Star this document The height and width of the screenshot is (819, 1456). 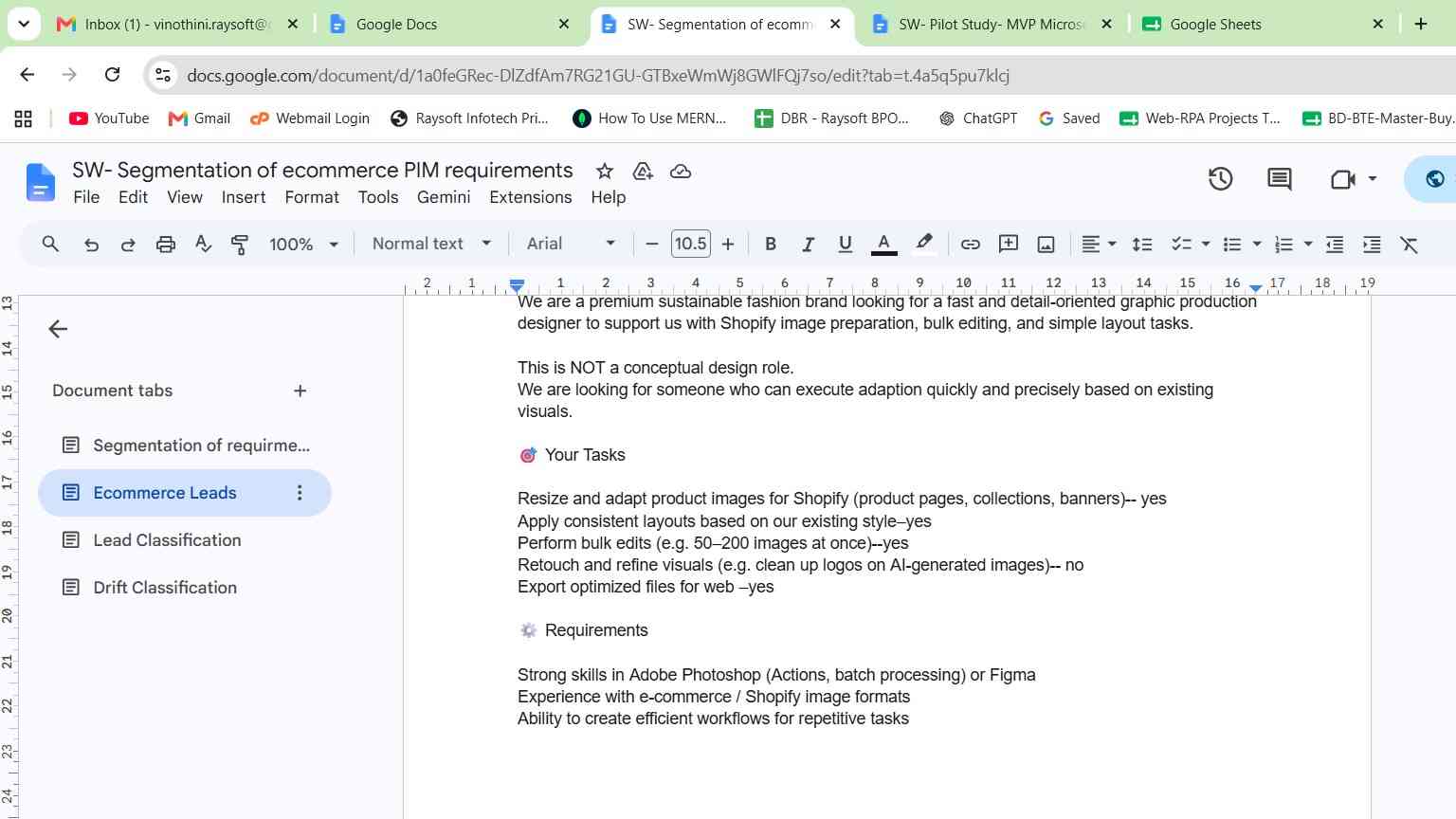coord(604,172)
